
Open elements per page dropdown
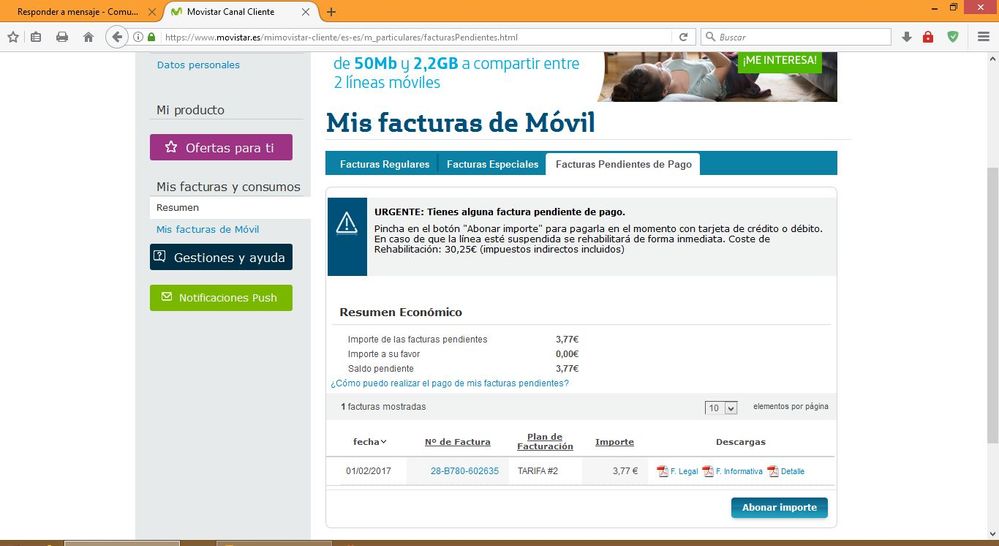(x=720, y=408)
